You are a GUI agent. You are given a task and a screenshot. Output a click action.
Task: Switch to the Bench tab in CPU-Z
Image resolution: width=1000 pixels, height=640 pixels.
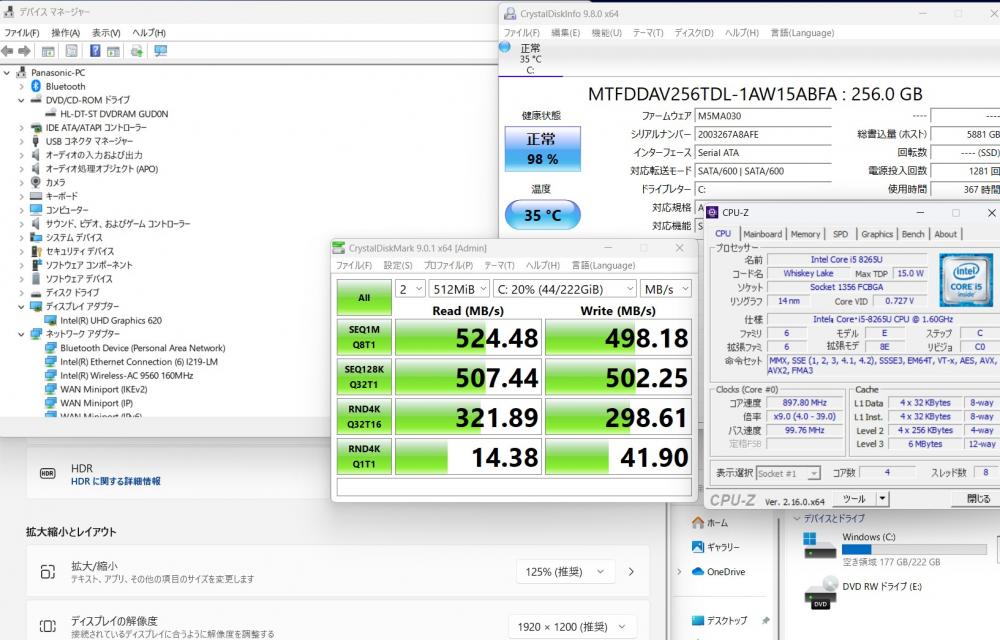pyautogui.click(x=913, y=234)
